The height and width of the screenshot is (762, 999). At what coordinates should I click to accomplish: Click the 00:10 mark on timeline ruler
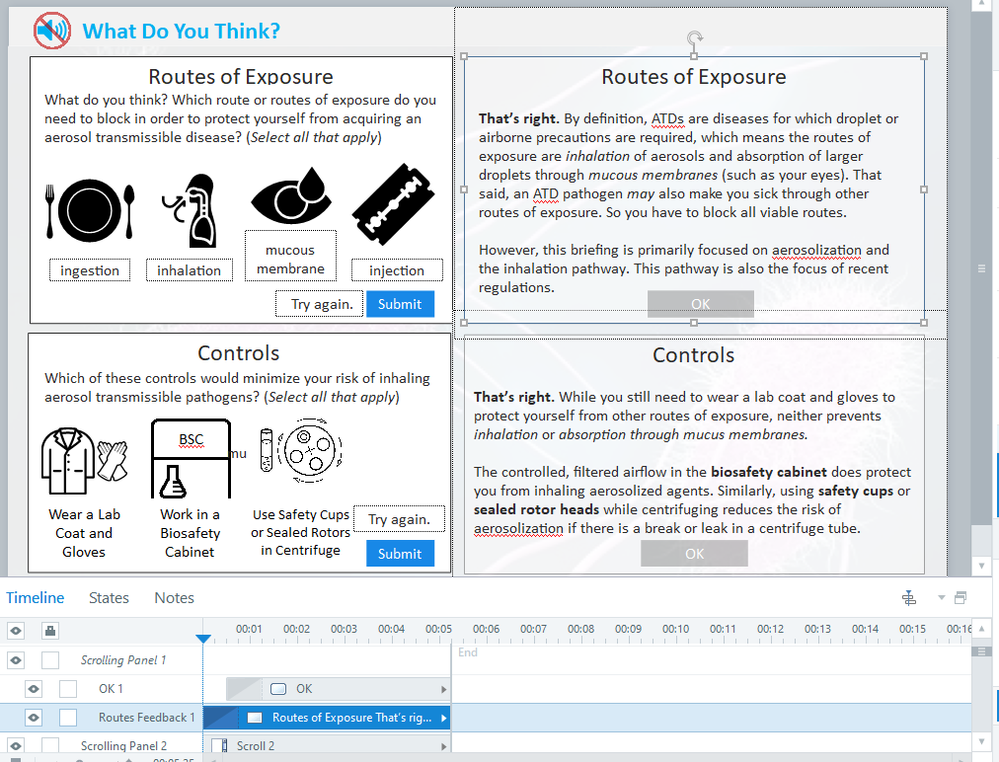[675, 629]
